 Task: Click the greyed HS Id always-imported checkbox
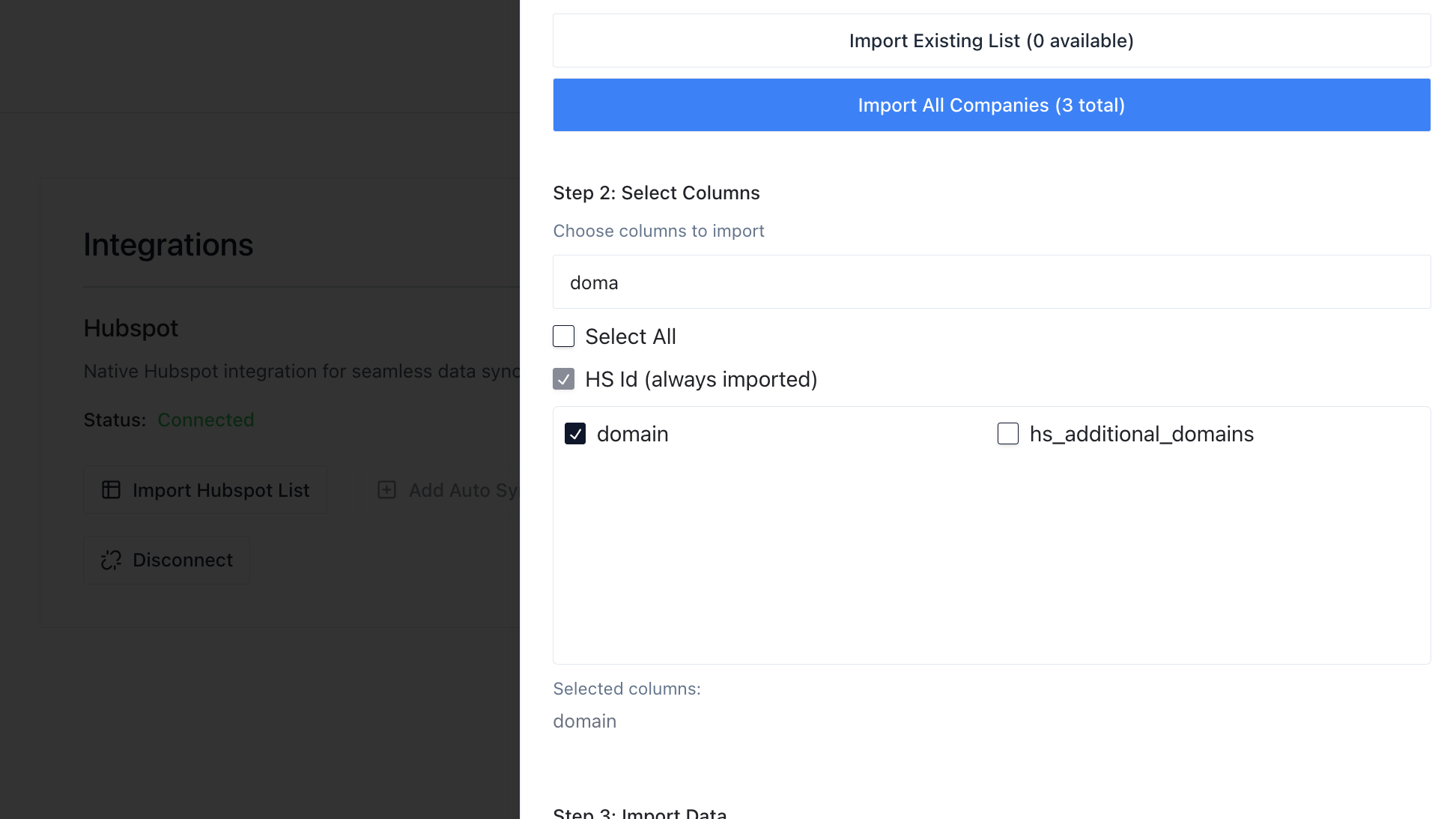[563, 379]
